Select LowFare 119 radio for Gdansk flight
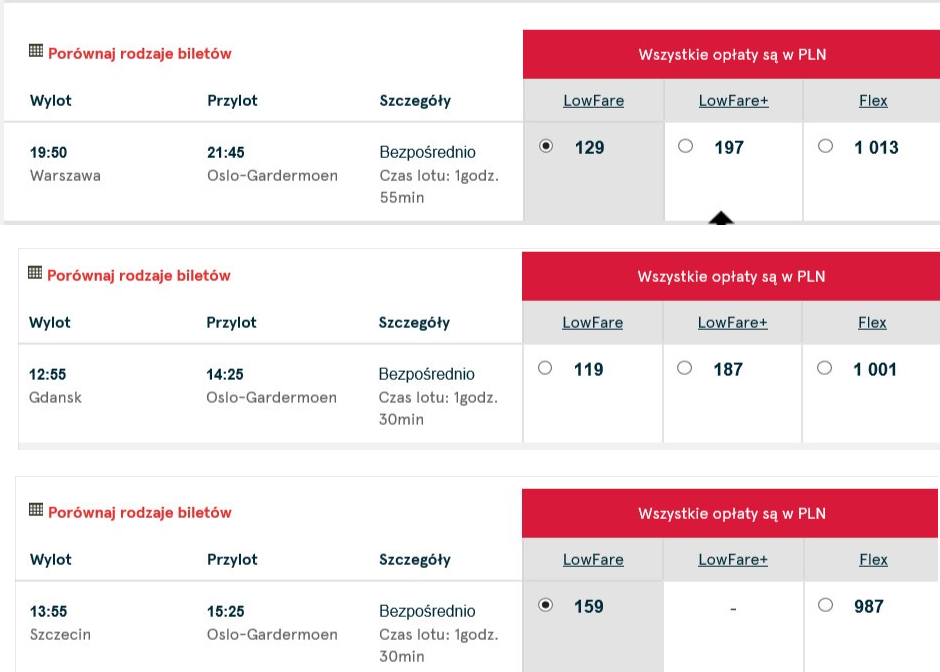 545,367
